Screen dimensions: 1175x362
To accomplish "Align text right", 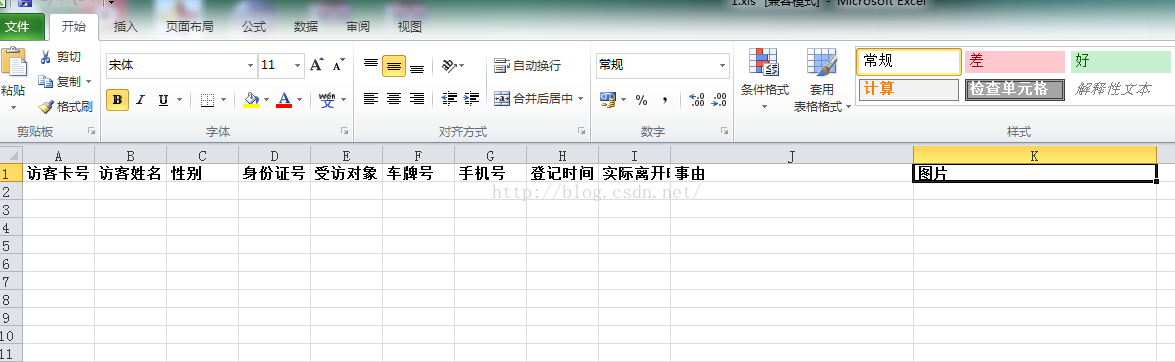I will click(x=417, y=98).
